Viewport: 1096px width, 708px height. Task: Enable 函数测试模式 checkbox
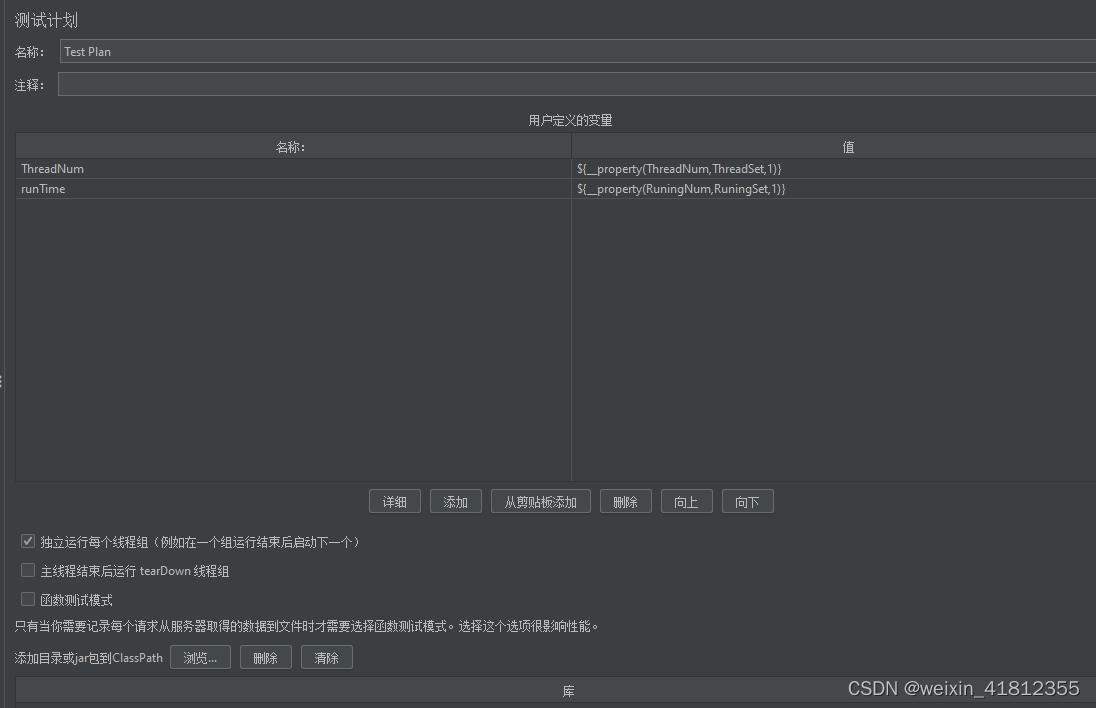coord(28,599)
